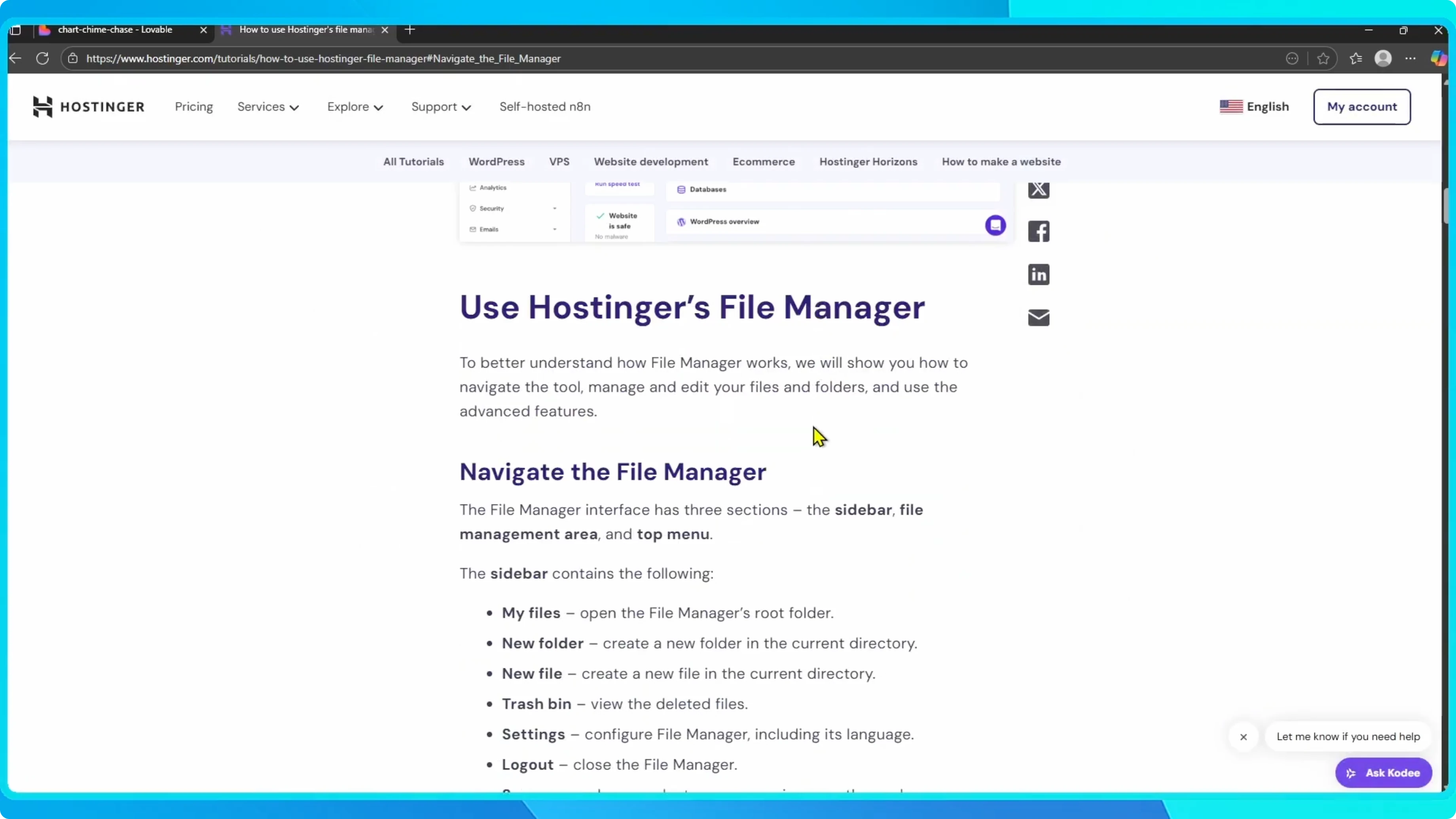
Task: Dismiss the Kodee help message
Action: pos(1243,736)
